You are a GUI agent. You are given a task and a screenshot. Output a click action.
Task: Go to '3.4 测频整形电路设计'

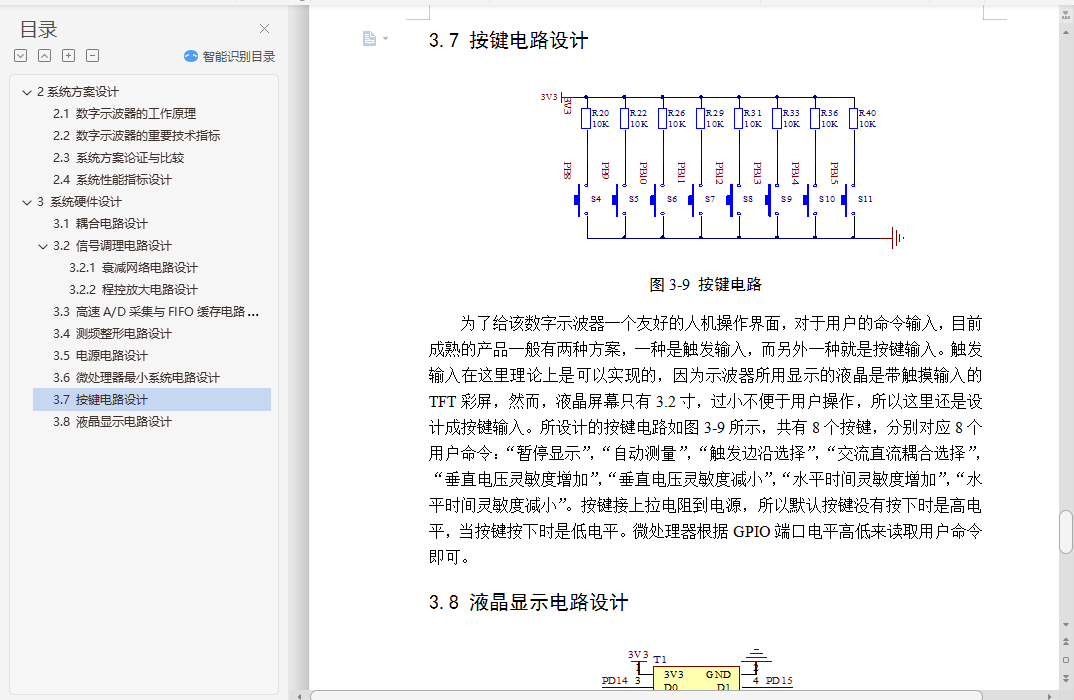112,334
